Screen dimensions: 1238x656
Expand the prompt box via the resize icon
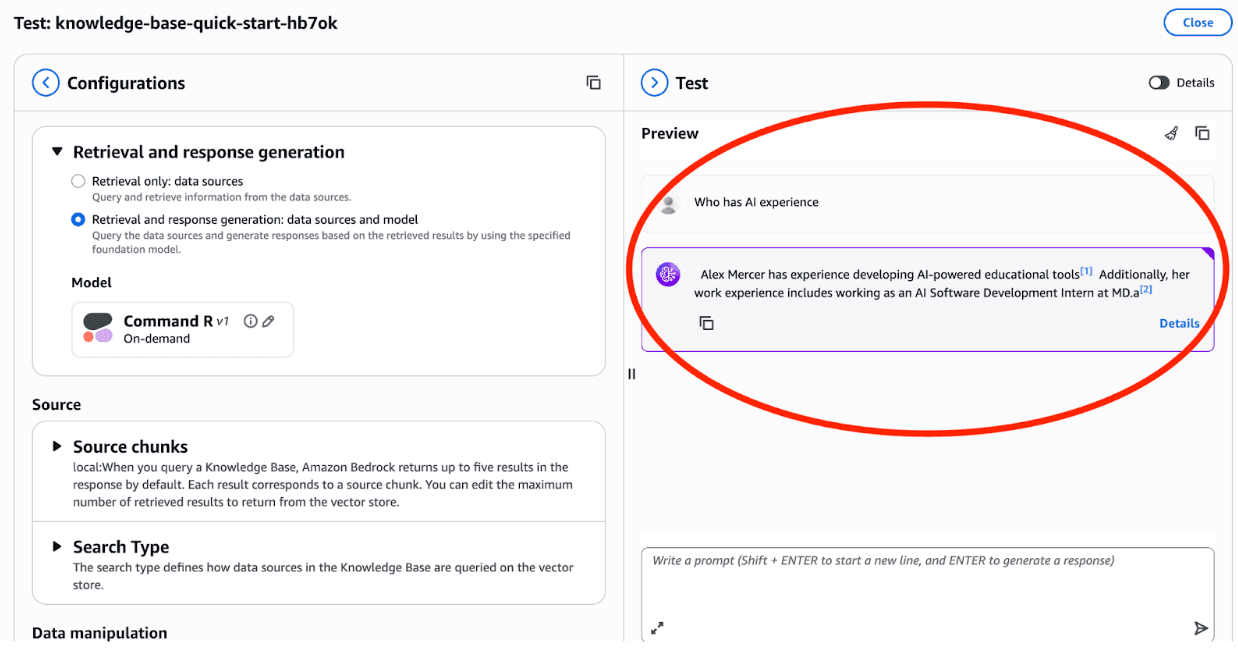657,630
